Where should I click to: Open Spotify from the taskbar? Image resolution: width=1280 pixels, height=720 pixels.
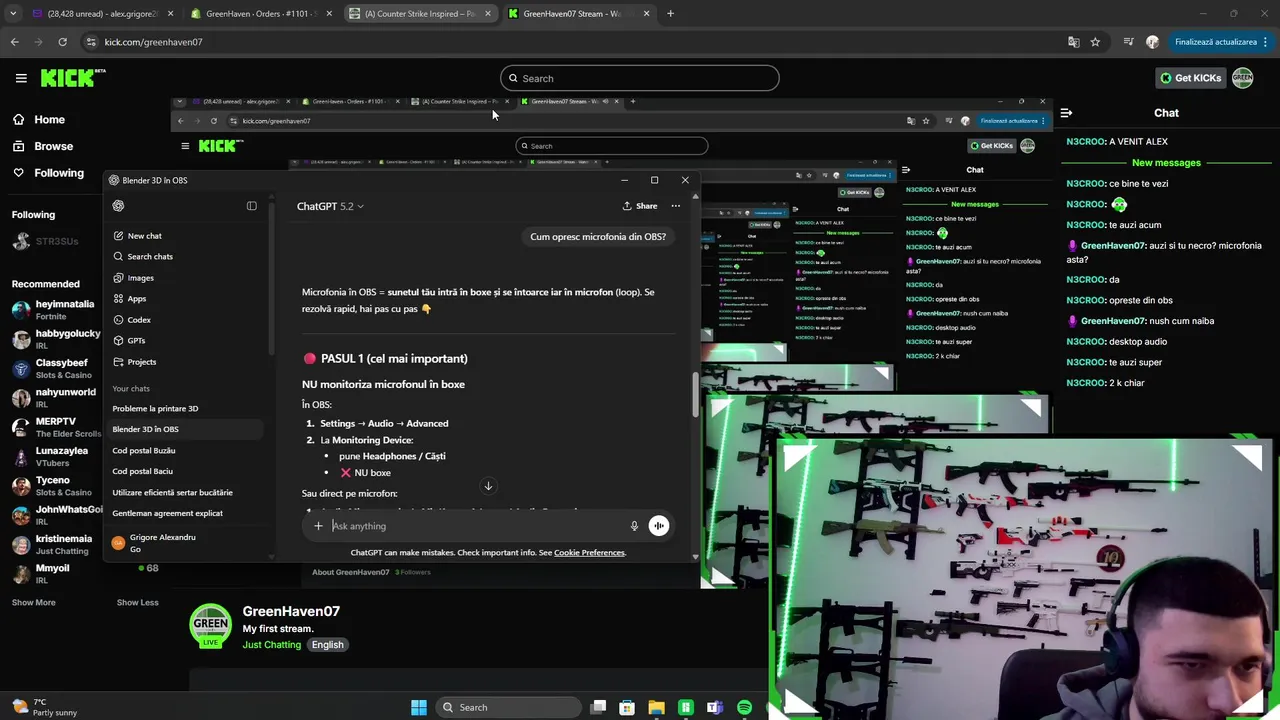click(744, 707)
